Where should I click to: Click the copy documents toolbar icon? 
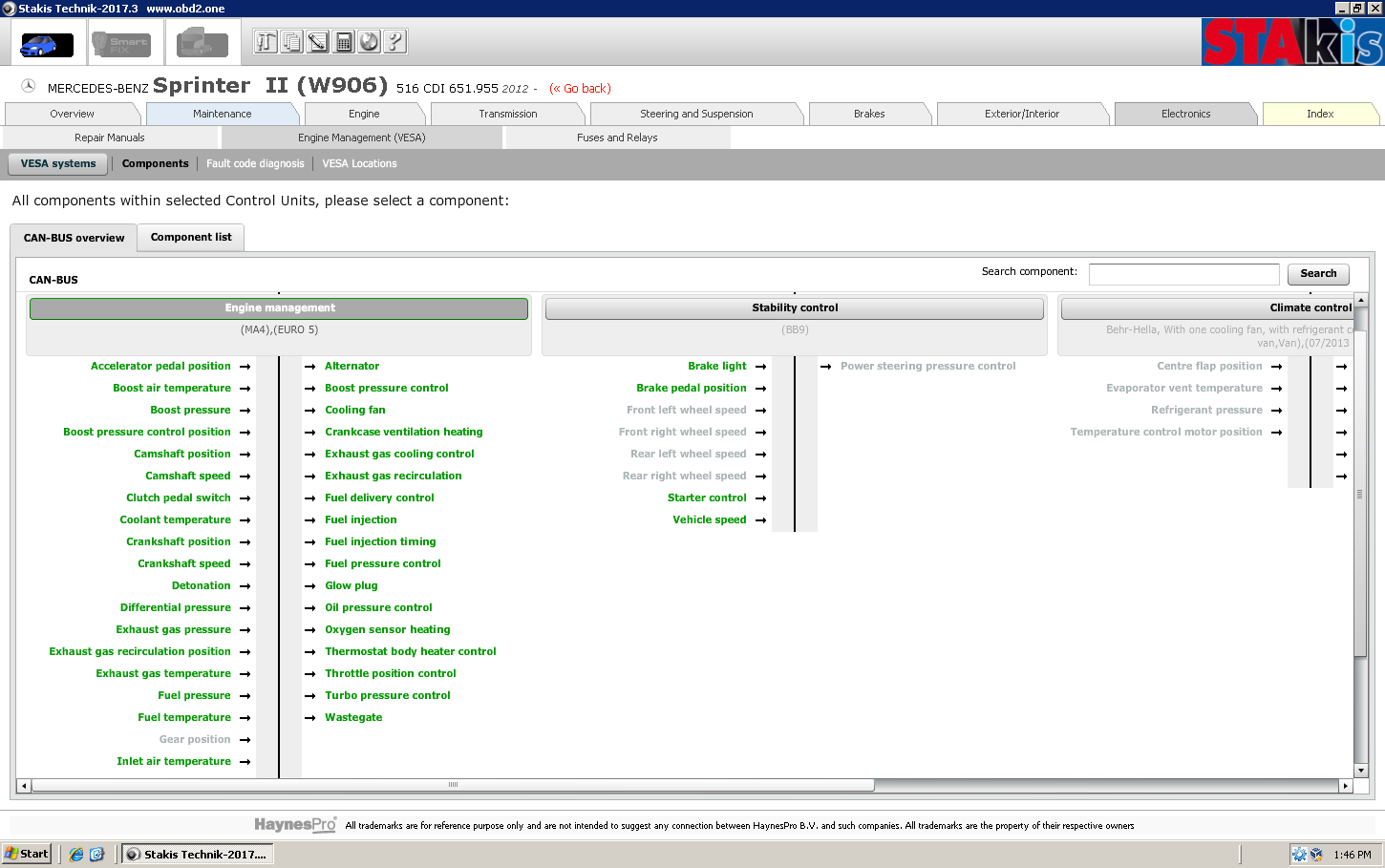pyautogui.click(x=291, y=42)
